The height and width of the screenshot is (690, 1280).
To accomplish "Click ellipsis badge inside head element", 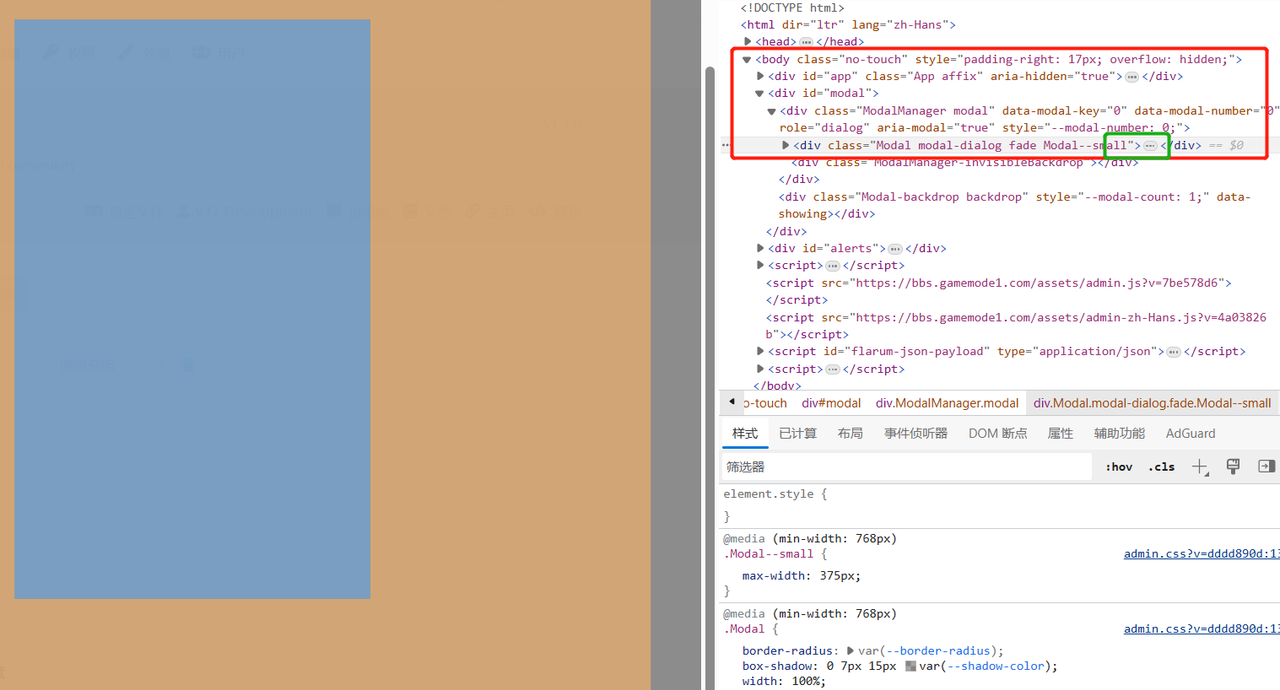I will pos(806,42).
